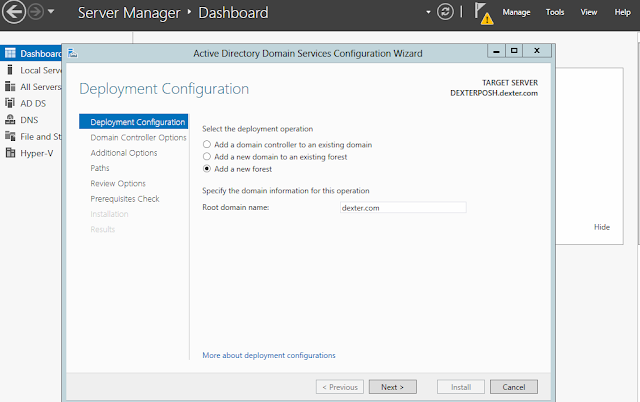Click the DEXTERPOSH.dexter.com target server text
Viewport: 640px width, 402px height.
pyautogui.click(x=494, y=93)
